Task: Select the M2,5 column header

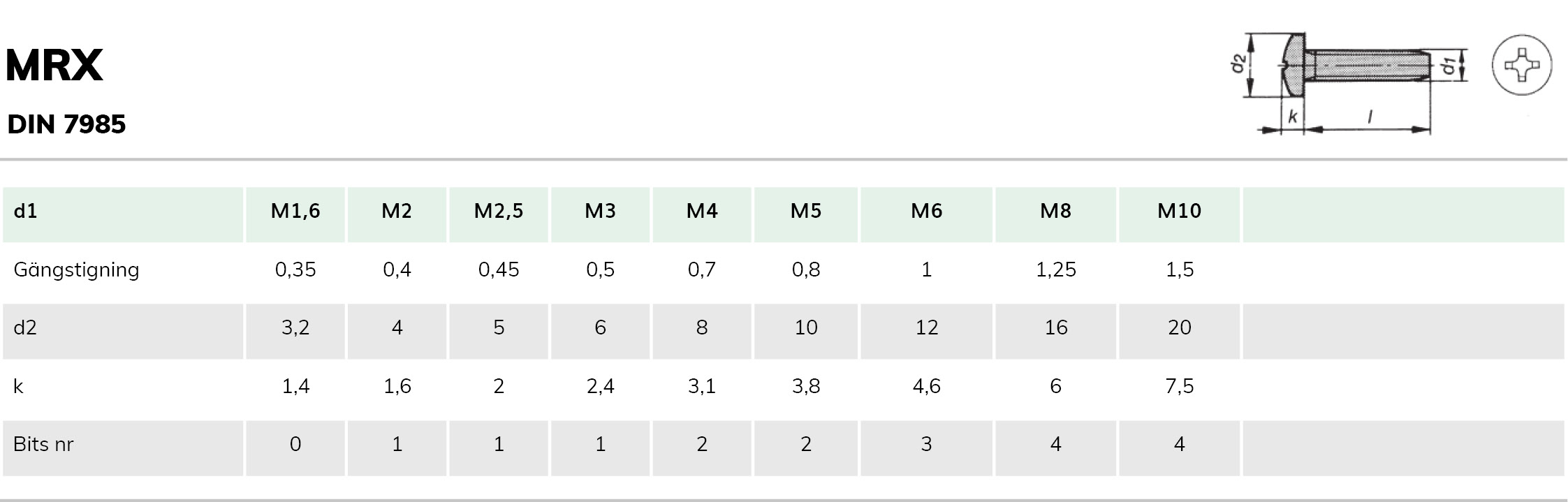Action: pos(499,211)
